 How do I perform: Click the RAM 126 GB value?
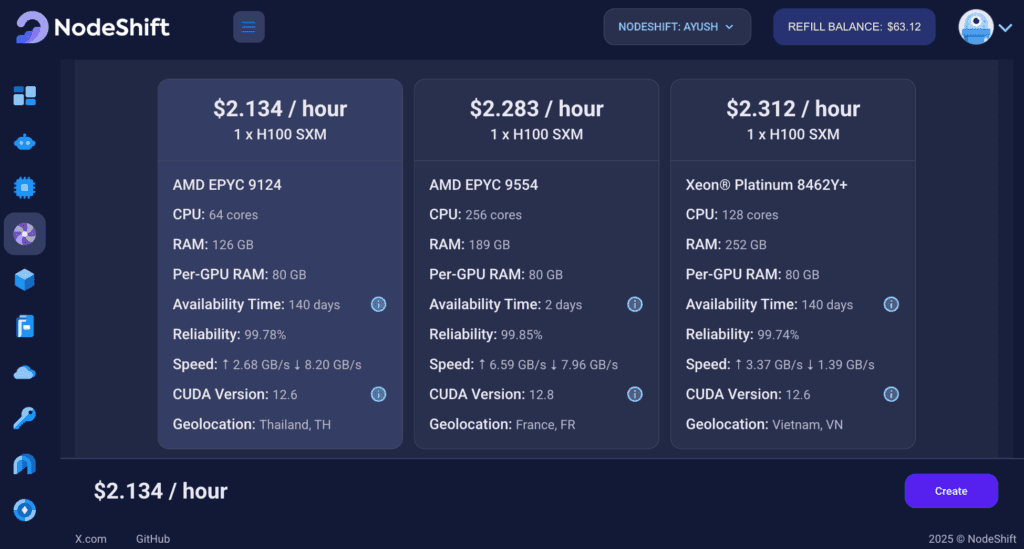pos(232,245)
